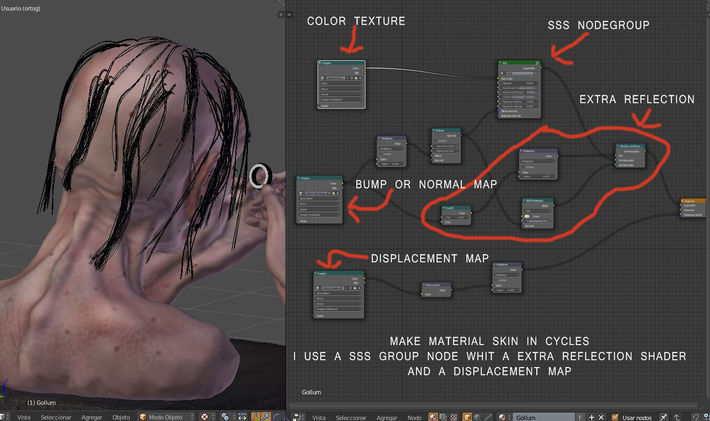Image resolution: width=710 pixels, height=421 pixels.
Task: Open Seleccionar menu in the 3D viewport
Action: coord(56,417)
